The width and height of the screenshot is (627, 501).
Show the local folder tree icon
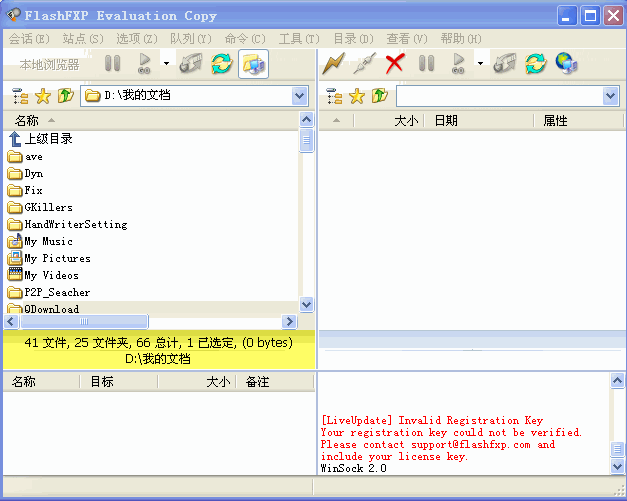[x=20, y=96]
